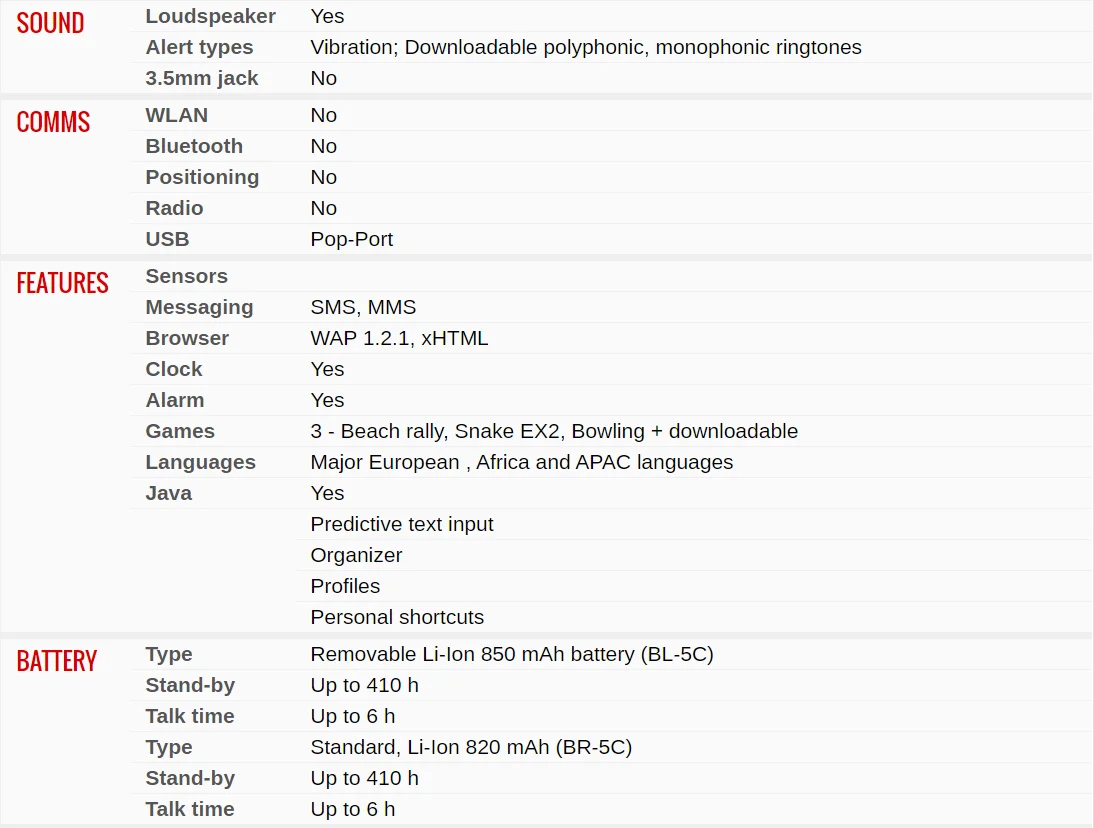1094x828 pixels.
Task: Click the first battery Stand-by label
Action: 190,685
